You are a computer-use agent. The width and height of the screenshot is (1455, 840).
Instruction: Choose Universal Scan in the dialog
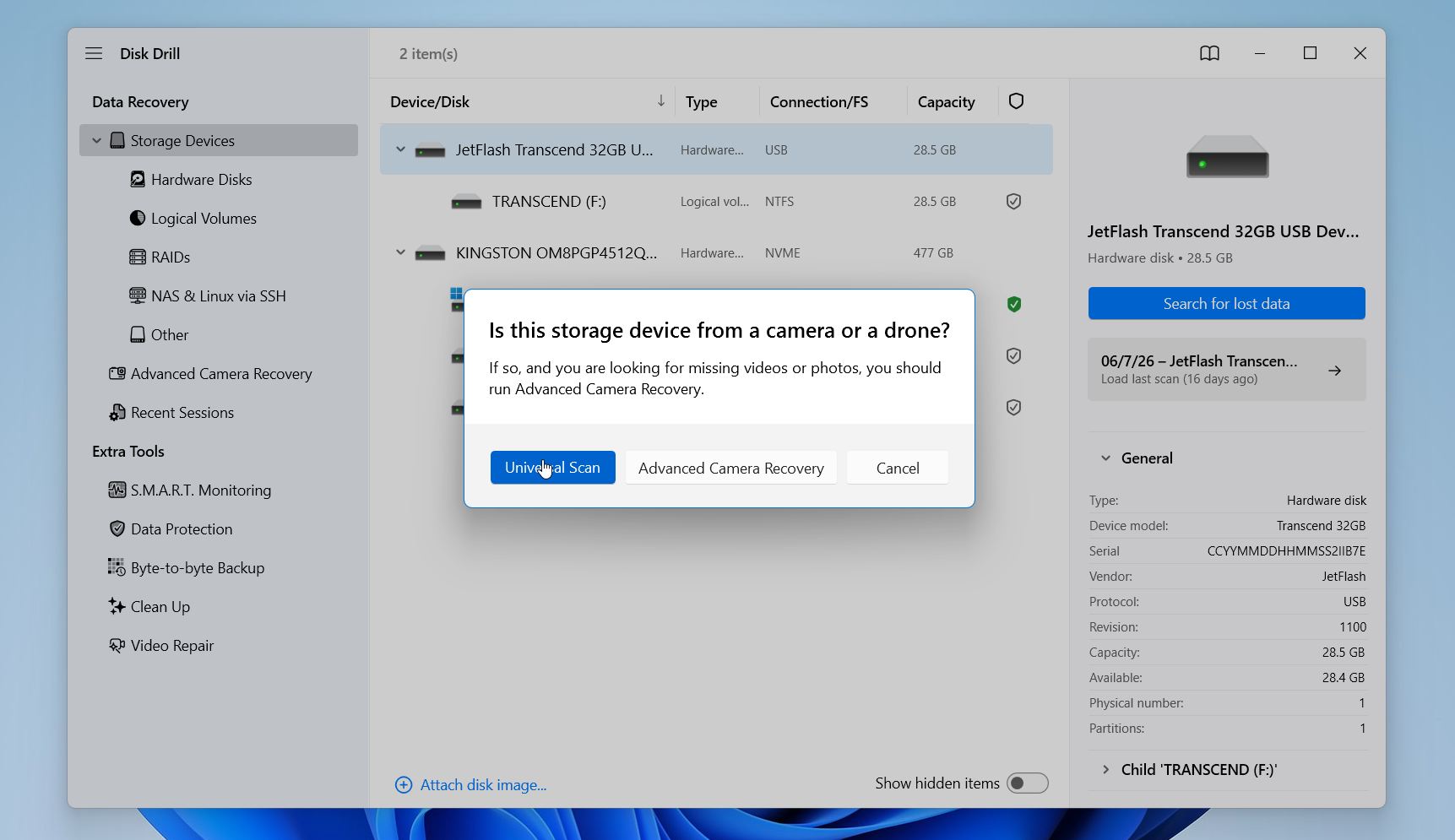553,468
